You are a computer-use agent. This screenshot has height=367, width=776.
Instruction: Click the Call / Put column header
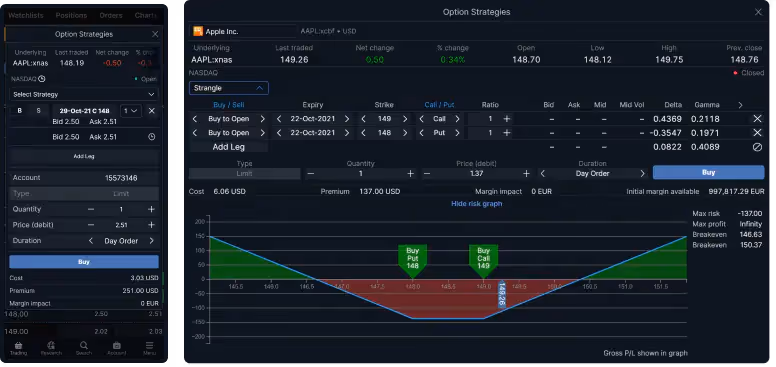439,105
